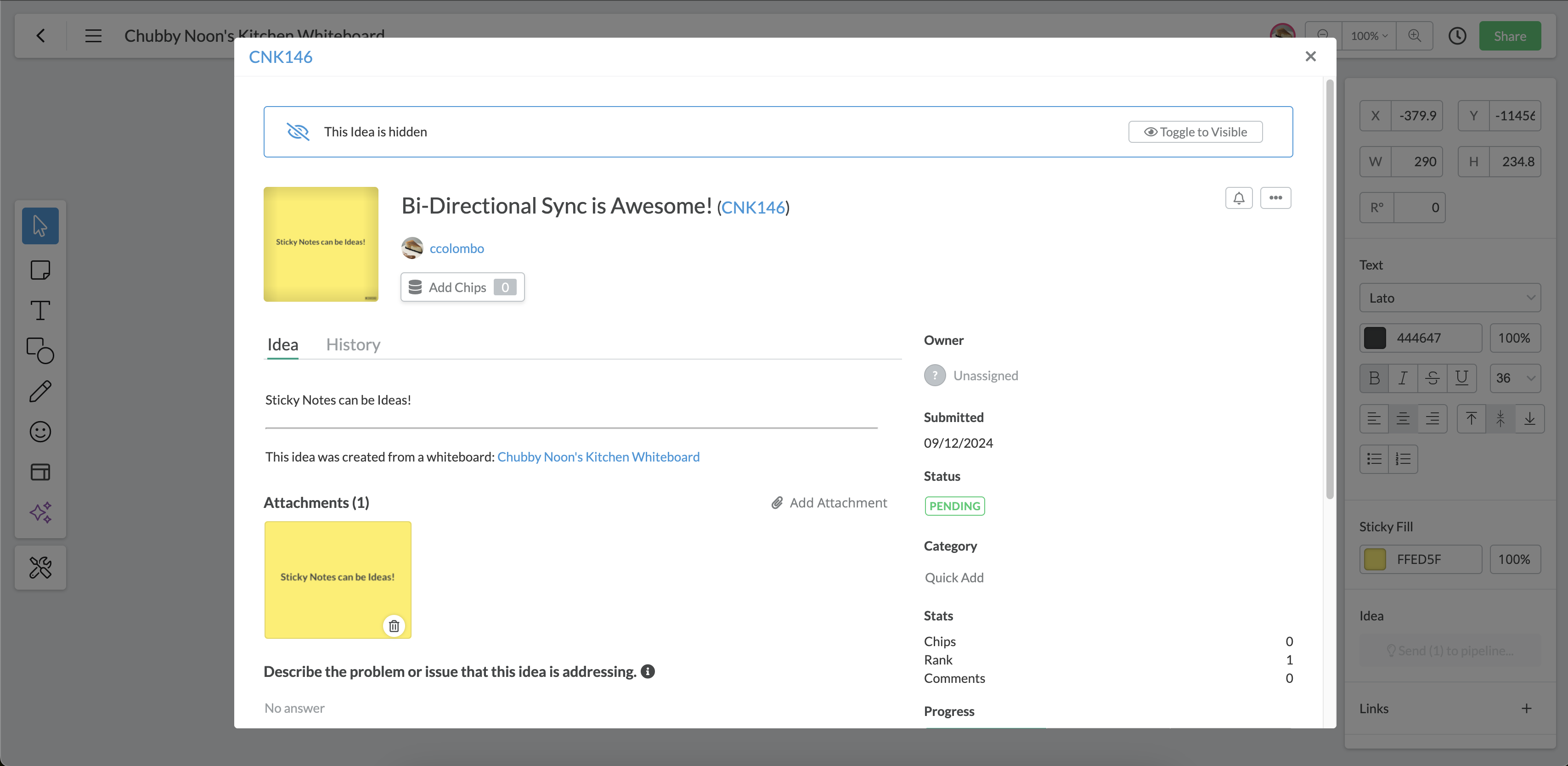Align text to middle vertically
Screen dimensions: 1568x766
pyautogui.click(x=1500, y=418)
